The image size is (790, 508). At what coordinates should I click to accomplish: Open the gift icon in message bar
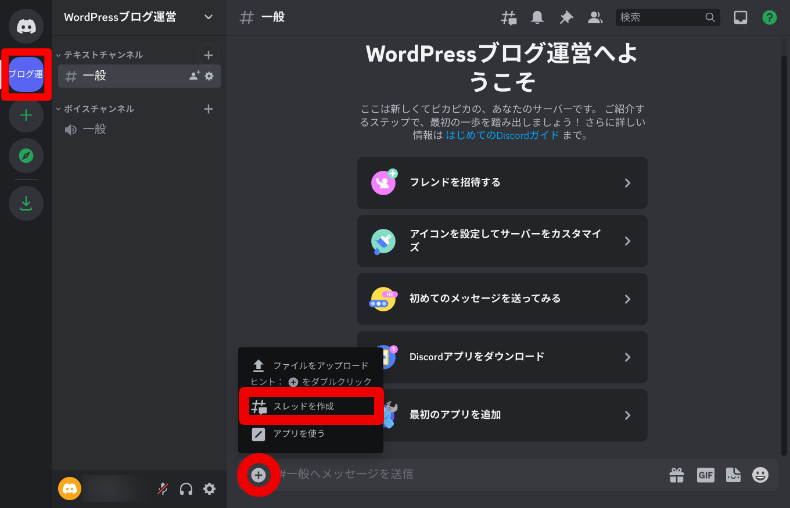coord(677,475)
